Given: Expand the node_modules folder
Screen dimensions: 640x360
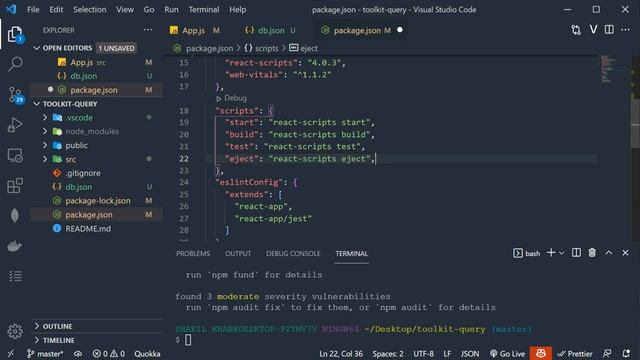Looking at the screenshot, I should click(45, 131).
